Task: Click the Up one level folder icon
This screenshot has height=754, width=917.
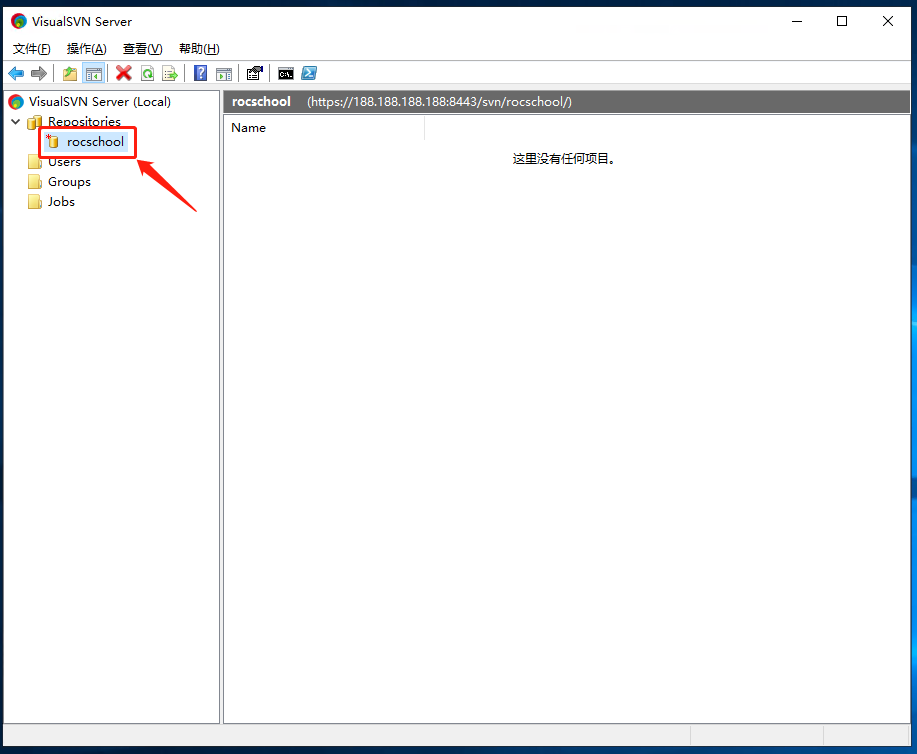Action: (70, 73)
